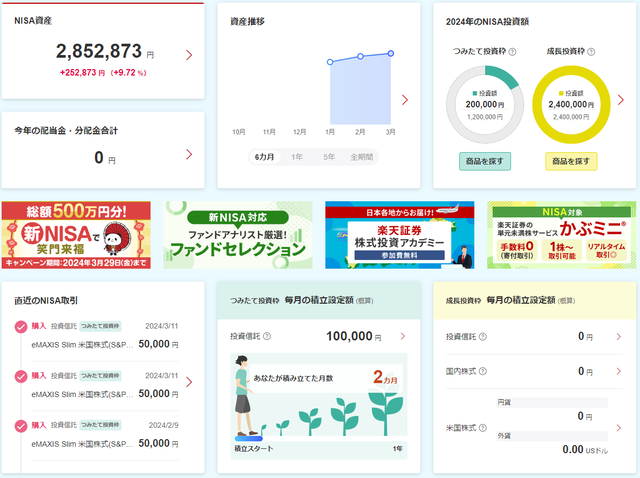
Task: Click help icon beside 国内株式
Action: (x=482, y=371)
